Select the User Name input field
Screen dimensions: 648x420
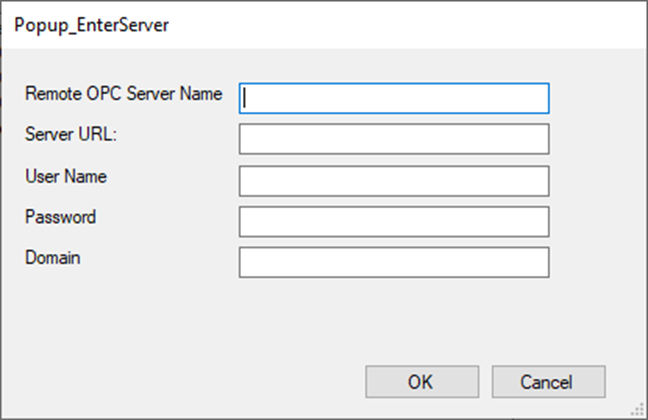coord(394,181)
